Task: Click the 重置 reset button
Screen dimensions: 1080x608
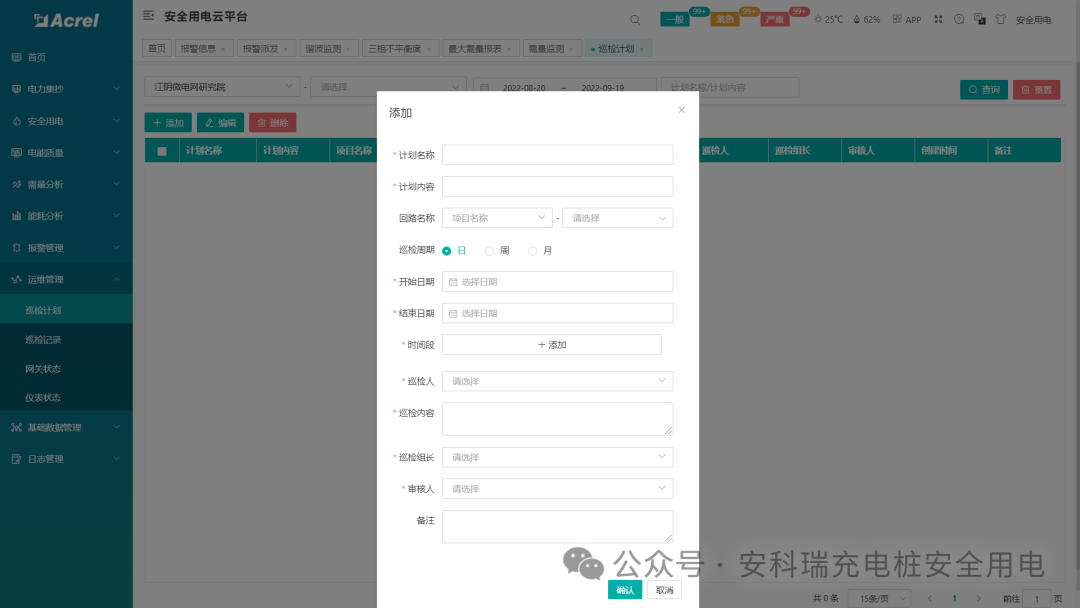Action: [1036, 90]
